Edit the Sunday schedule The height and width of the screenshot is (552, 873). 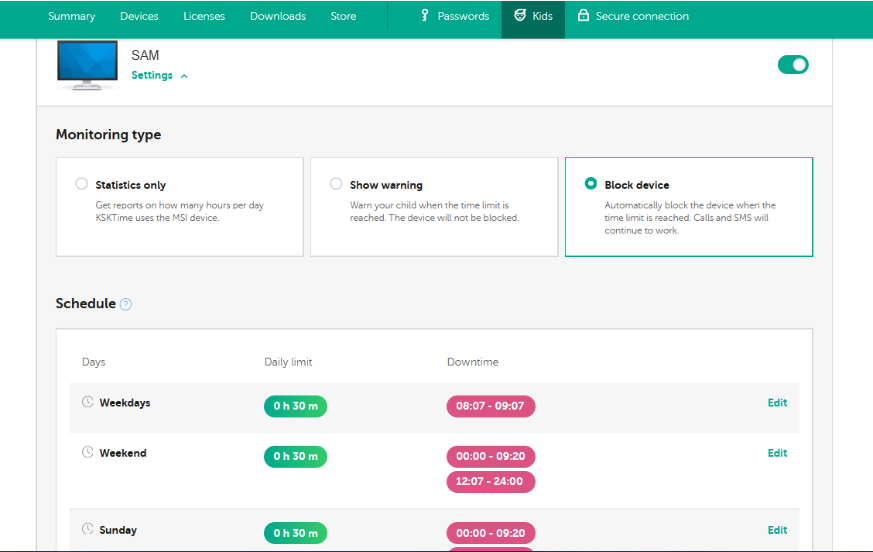tap(777, 530)
